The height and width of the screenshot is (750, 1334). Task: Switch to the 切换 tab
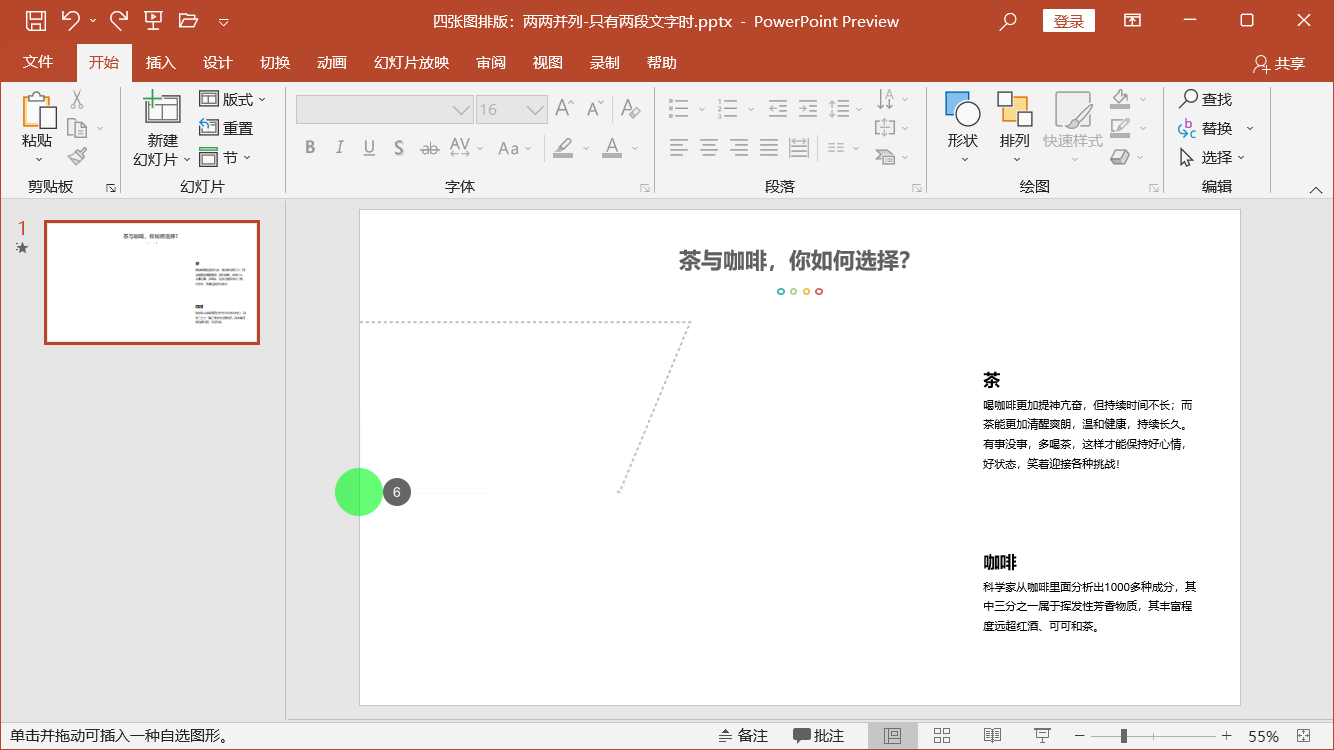(275, 62)
